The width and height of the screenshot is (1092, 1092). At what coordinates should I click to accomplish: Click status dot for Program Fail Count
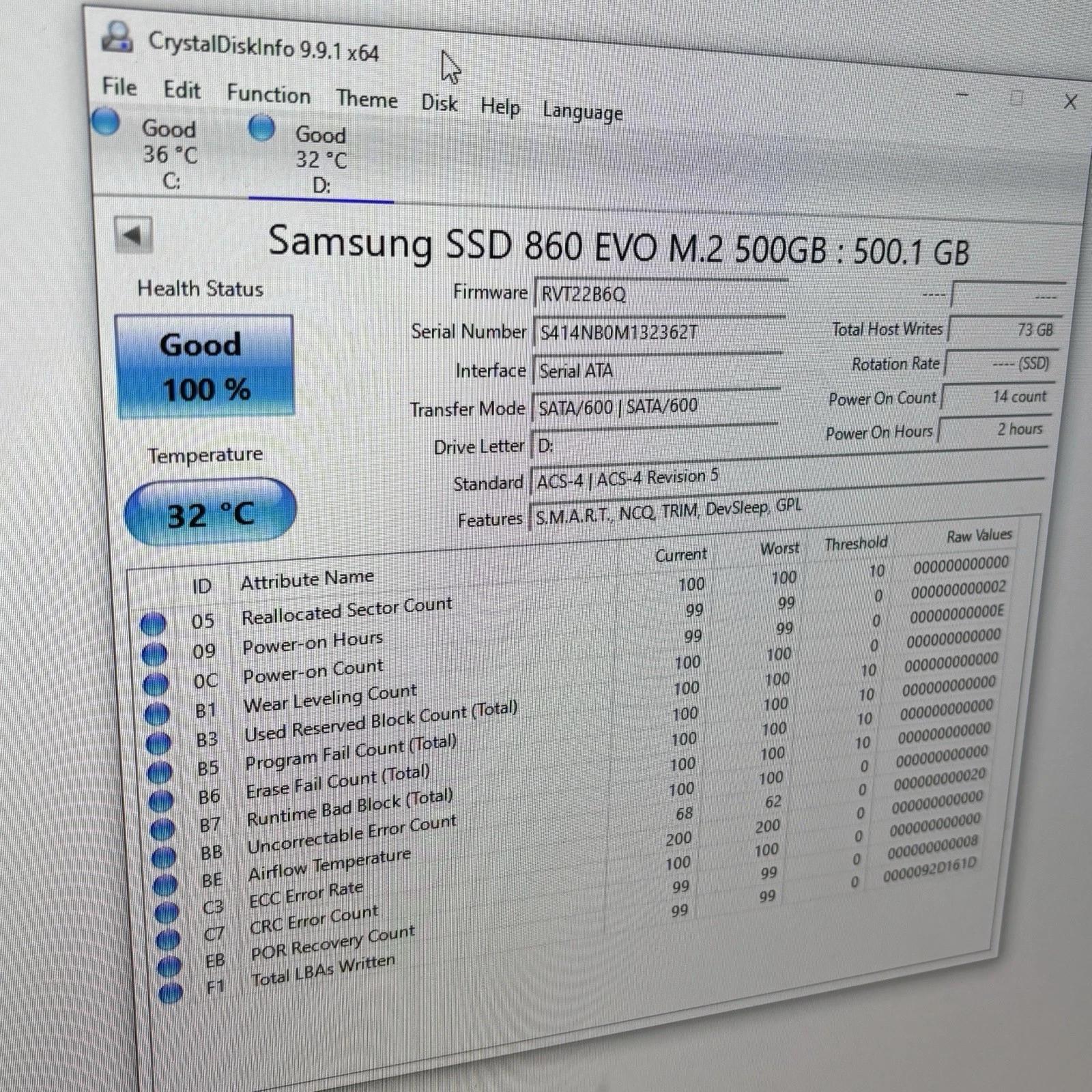(160, 772)
